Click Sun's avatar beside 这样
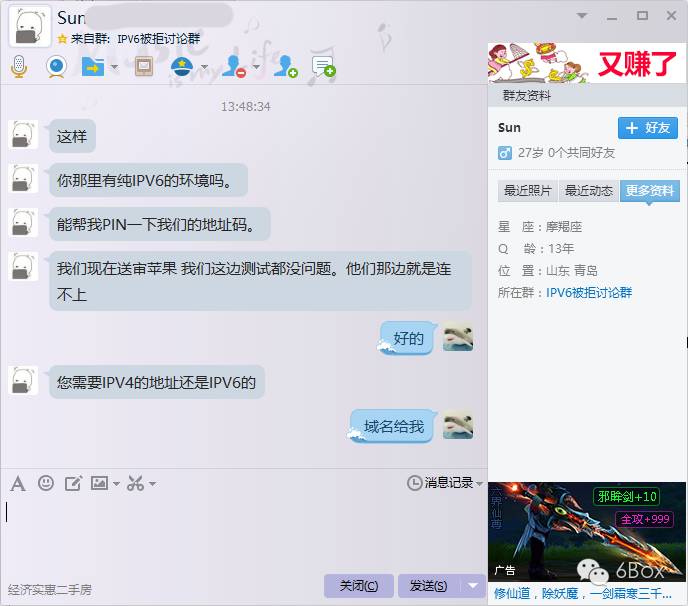 point(23,134)
